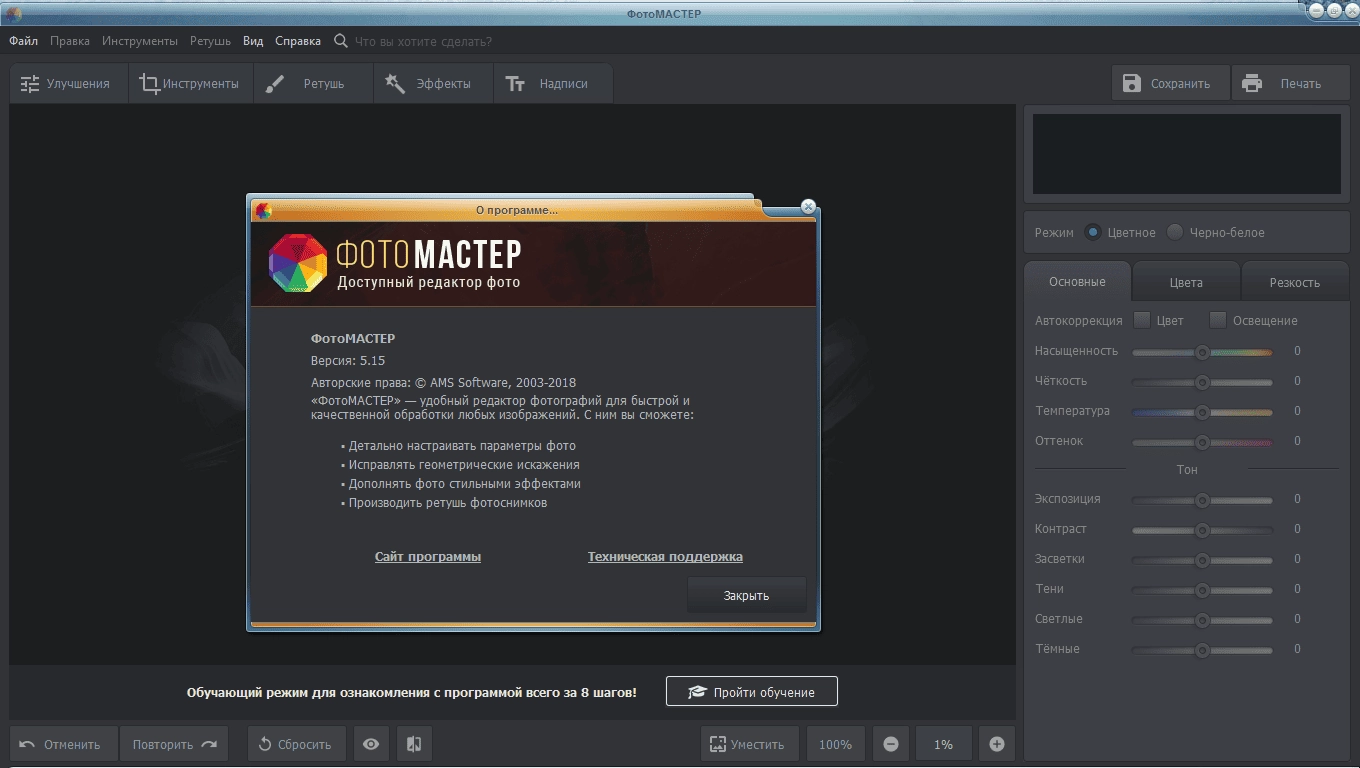Viewport: 1360px width, 768px height.
Task: Click the small icon in О программе title bar
Action: (263, 210)
